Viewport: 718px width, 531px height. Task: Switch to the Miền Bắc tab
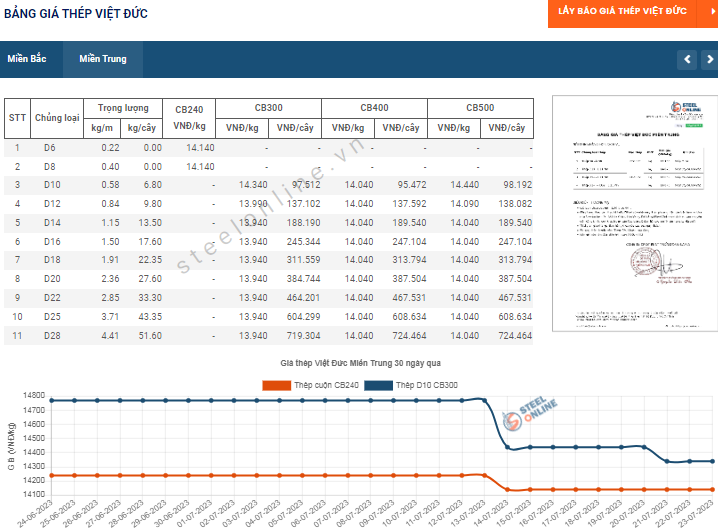pyautogui.click(x=27, y=59)
